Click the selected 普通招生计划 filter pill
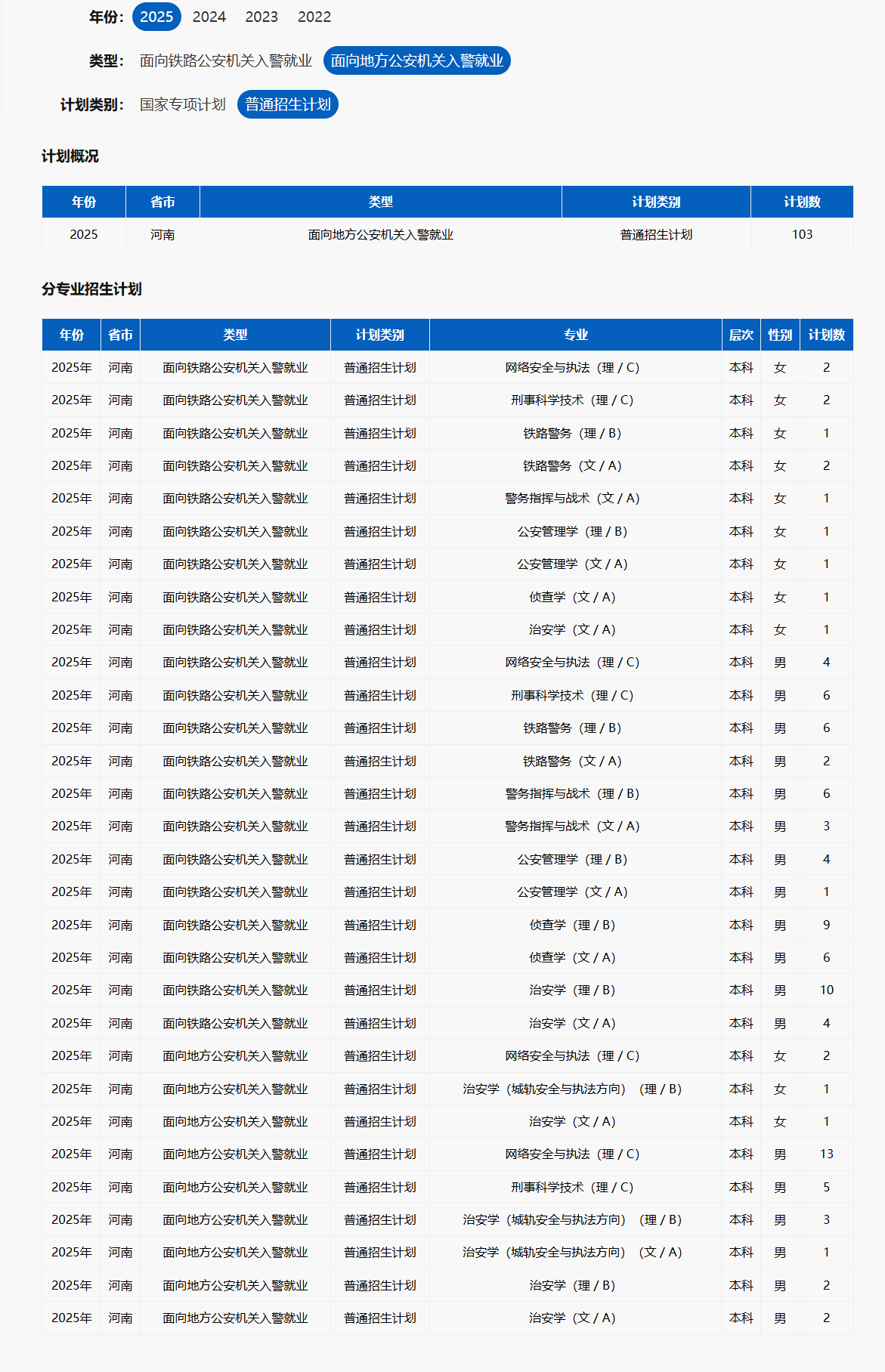Screen dimensions: 885x1372 click(287, 104)
